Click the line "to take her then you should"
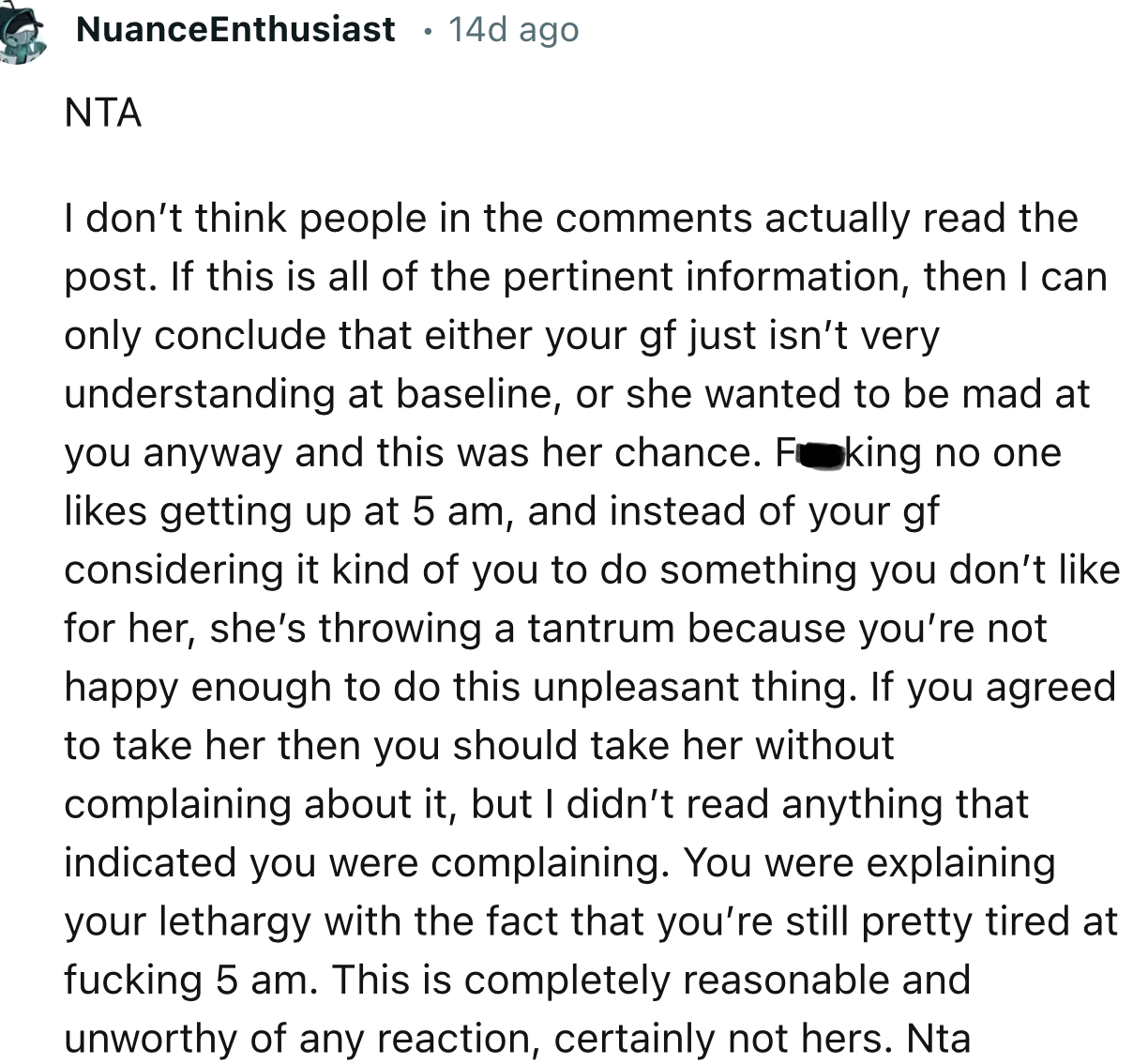The height and width of the screenshot is (1064, 1133). [x=478, y=746]
